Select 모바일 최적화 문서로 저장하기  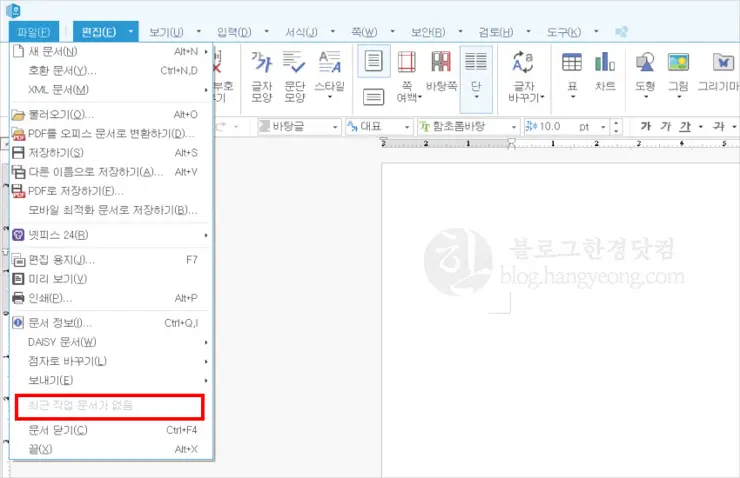click(111, 210)
